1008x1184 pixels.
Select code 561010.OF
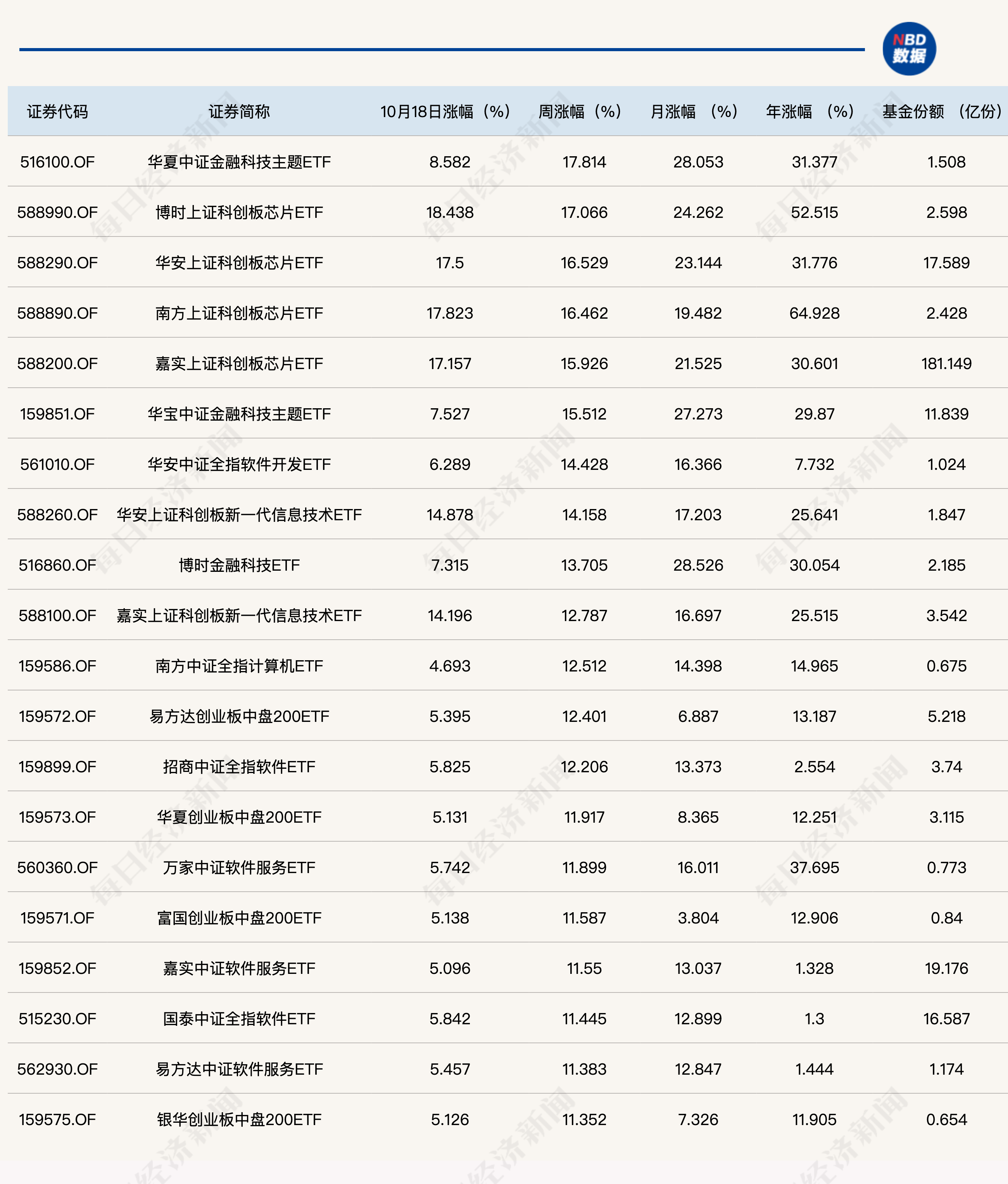57,464
